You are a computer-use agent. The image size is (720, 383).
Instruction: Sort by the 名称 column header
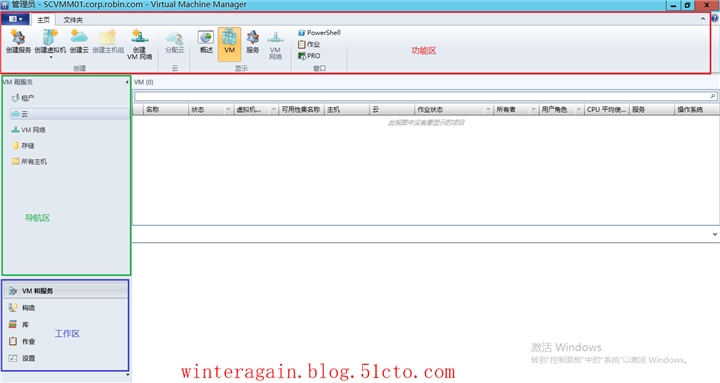[x=166, y=110]
